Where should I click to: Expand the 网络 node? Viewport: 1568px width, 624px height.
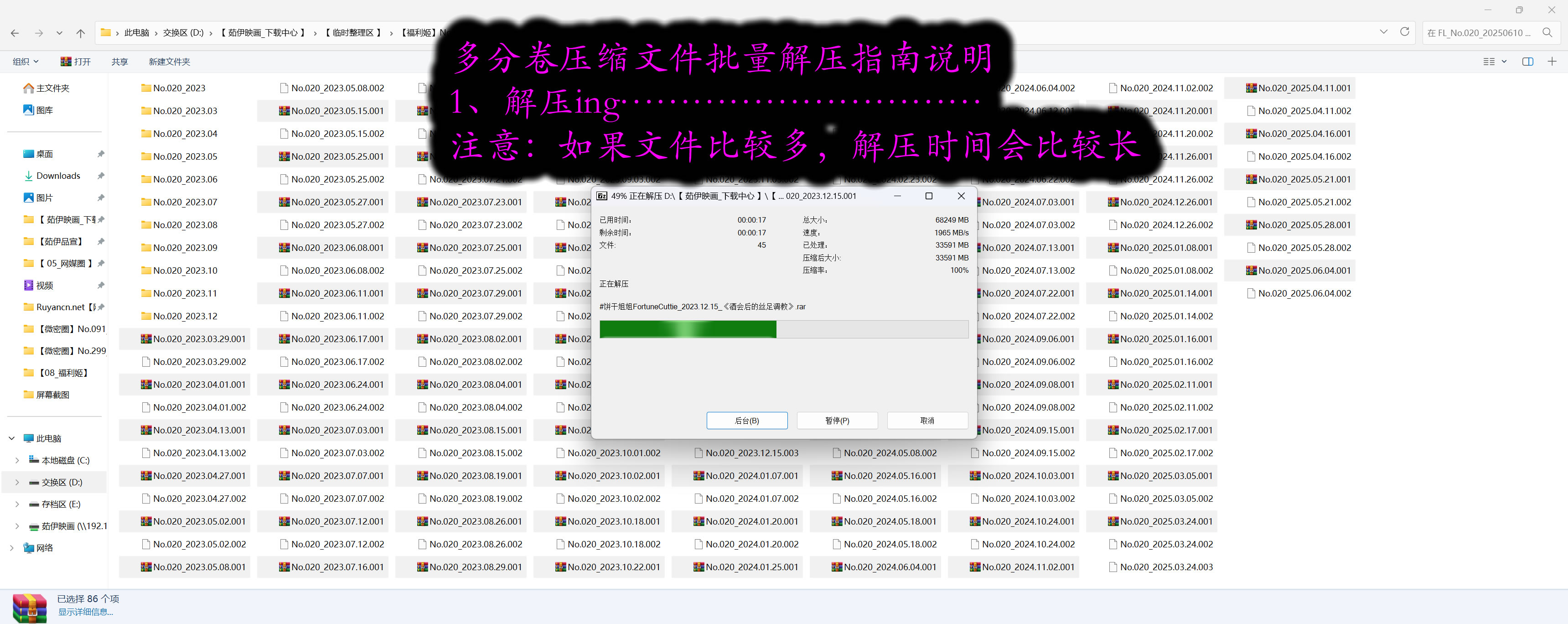click(x=11, y=547)
